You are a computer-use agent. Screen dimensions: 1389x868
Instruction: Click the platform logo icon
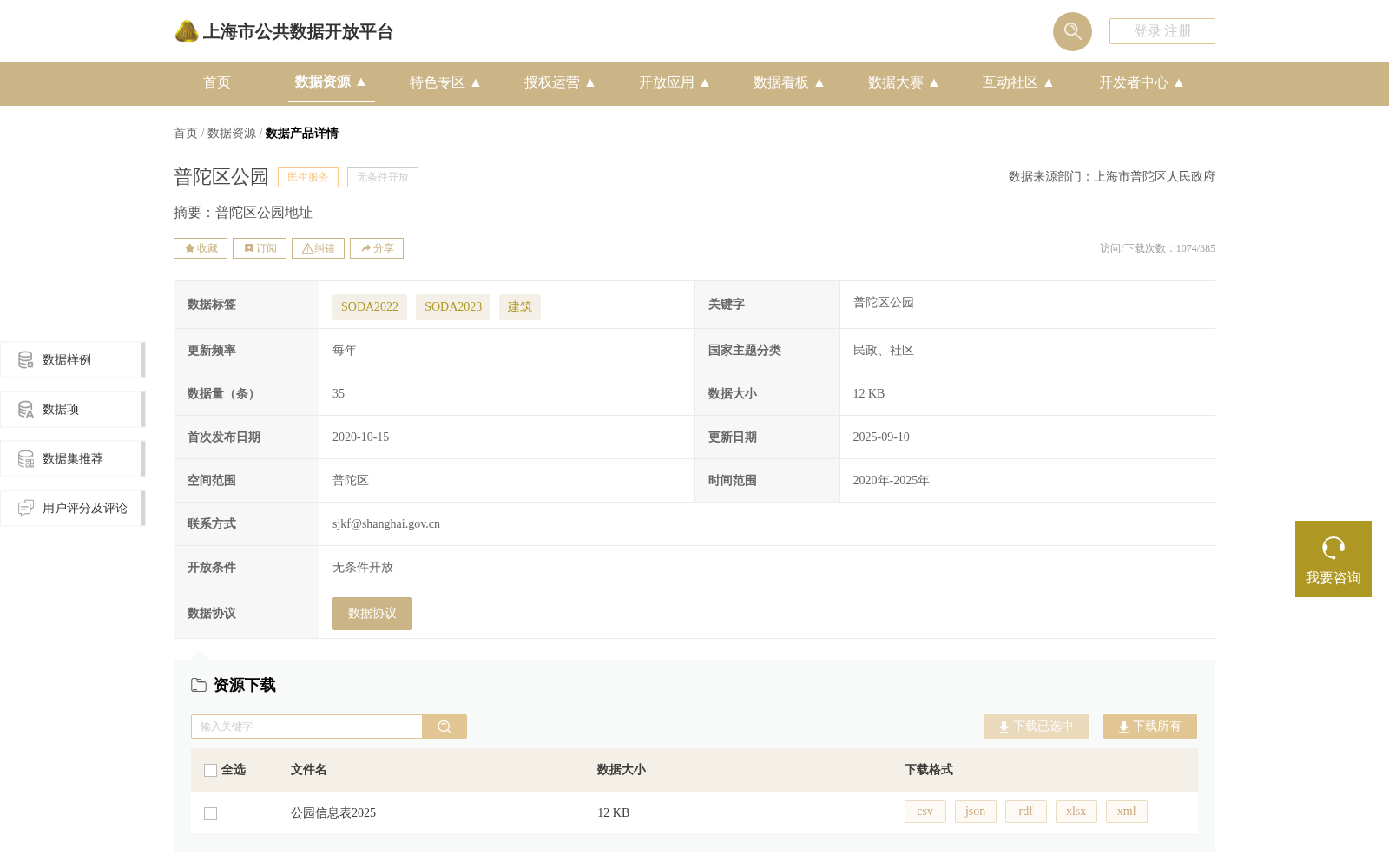pyautogui.click(x=187, y=31)
